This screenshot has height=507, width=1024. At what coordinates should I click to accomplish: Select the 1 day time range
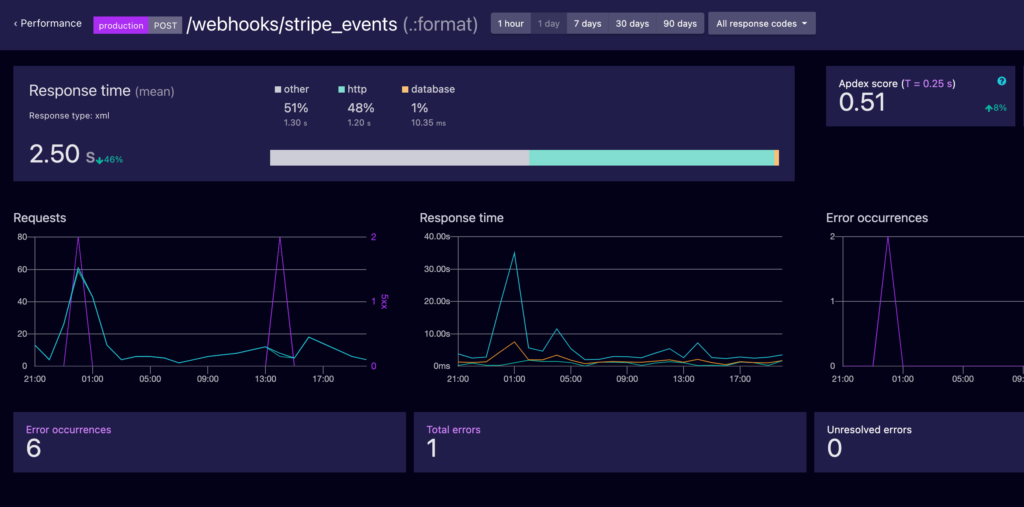click(x=549, y=23)
